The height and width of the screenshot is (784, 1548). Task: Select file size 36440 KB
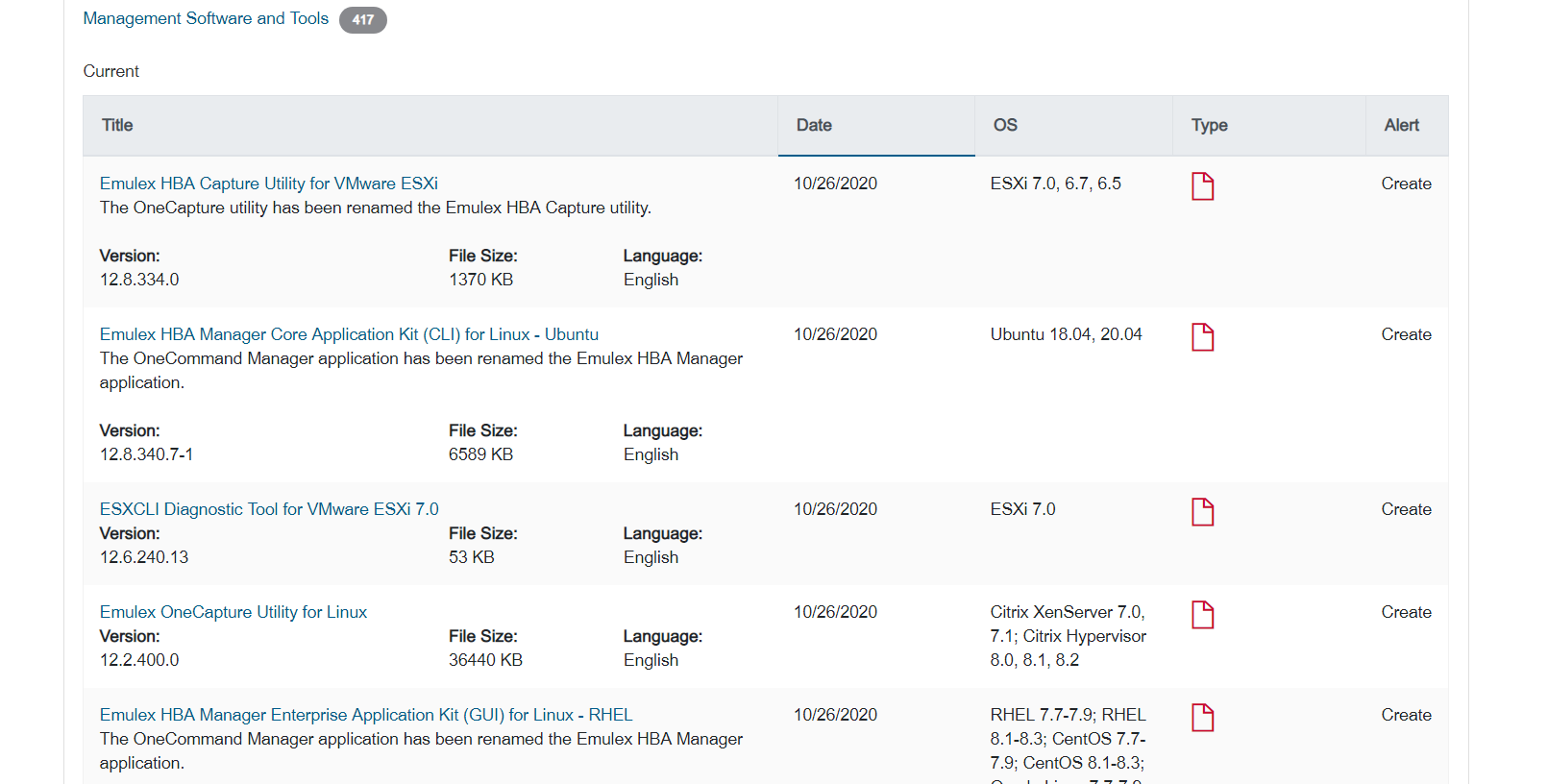(x=485, y=660)
